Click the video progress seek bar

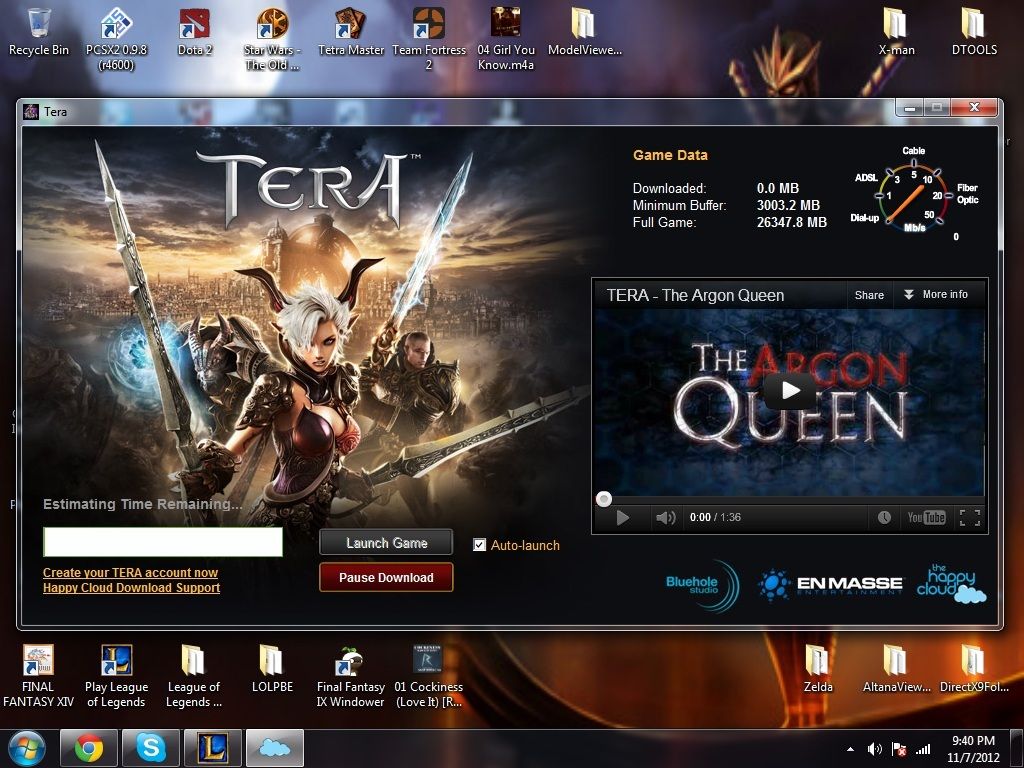[x=790, y=499]
